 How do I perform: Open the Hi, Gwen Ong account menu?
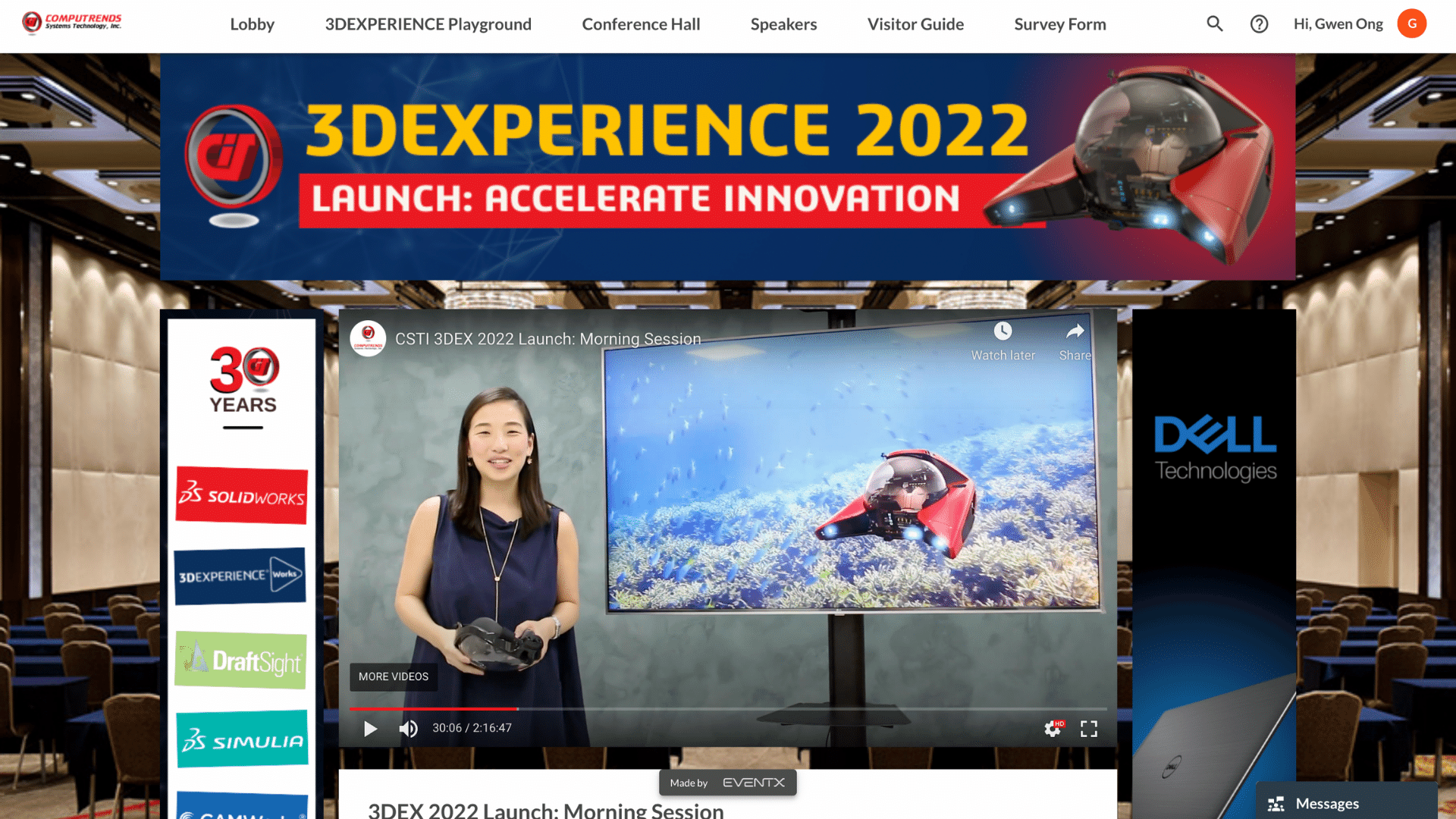pyautogui.click(x=1338, y=24)
